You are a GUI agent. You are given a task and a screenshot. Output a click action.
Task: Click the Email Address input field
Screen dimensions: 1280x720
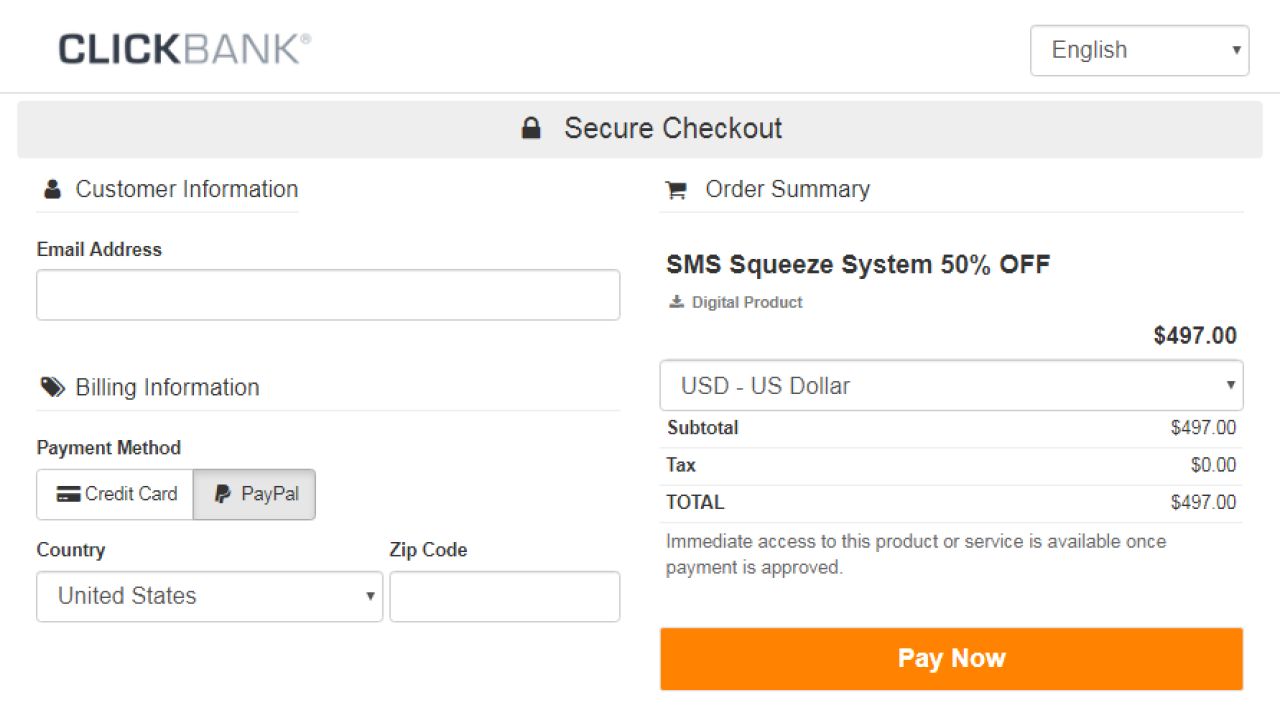[x=328, y=294]
